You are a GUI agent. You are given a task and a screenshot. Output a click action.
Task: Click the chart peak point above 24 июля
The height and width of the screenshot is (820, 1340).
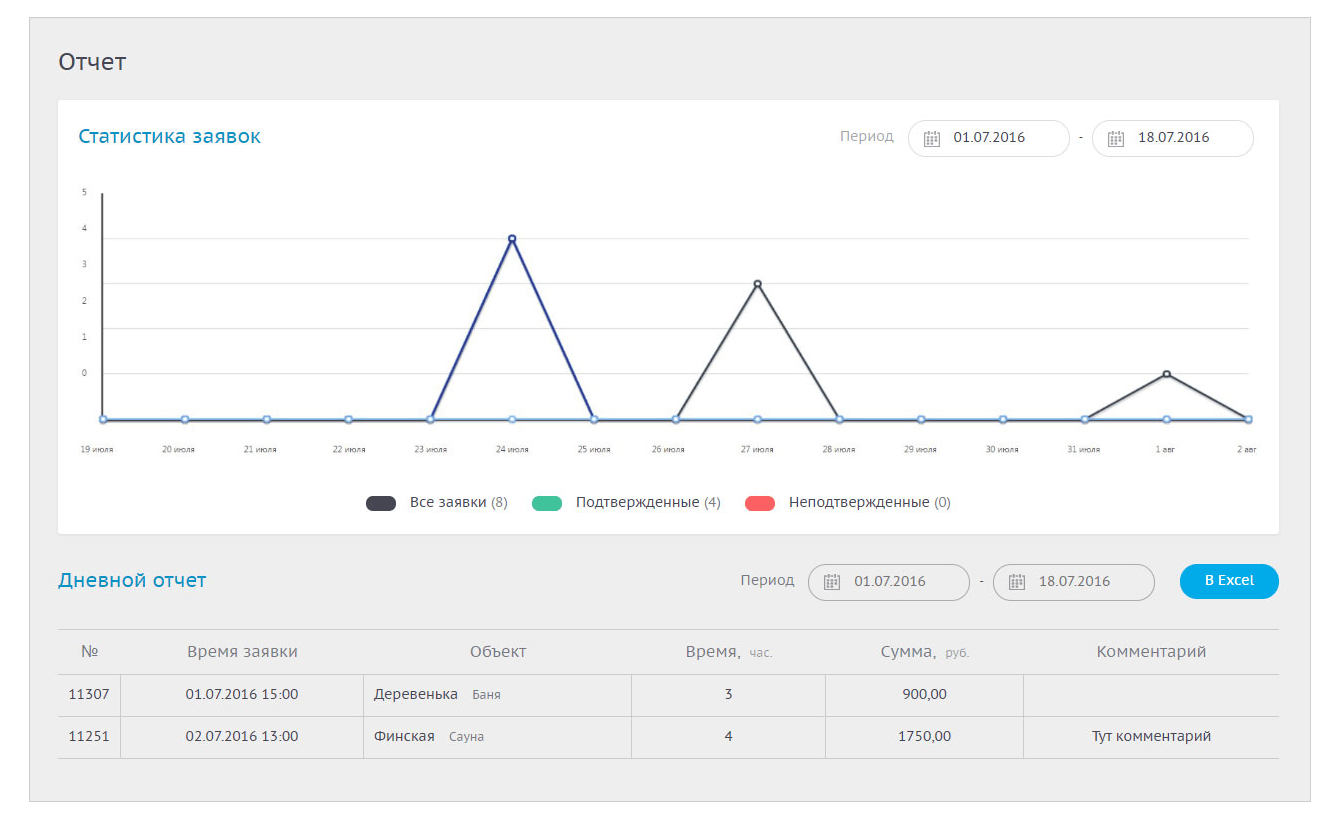pos(512,239)
